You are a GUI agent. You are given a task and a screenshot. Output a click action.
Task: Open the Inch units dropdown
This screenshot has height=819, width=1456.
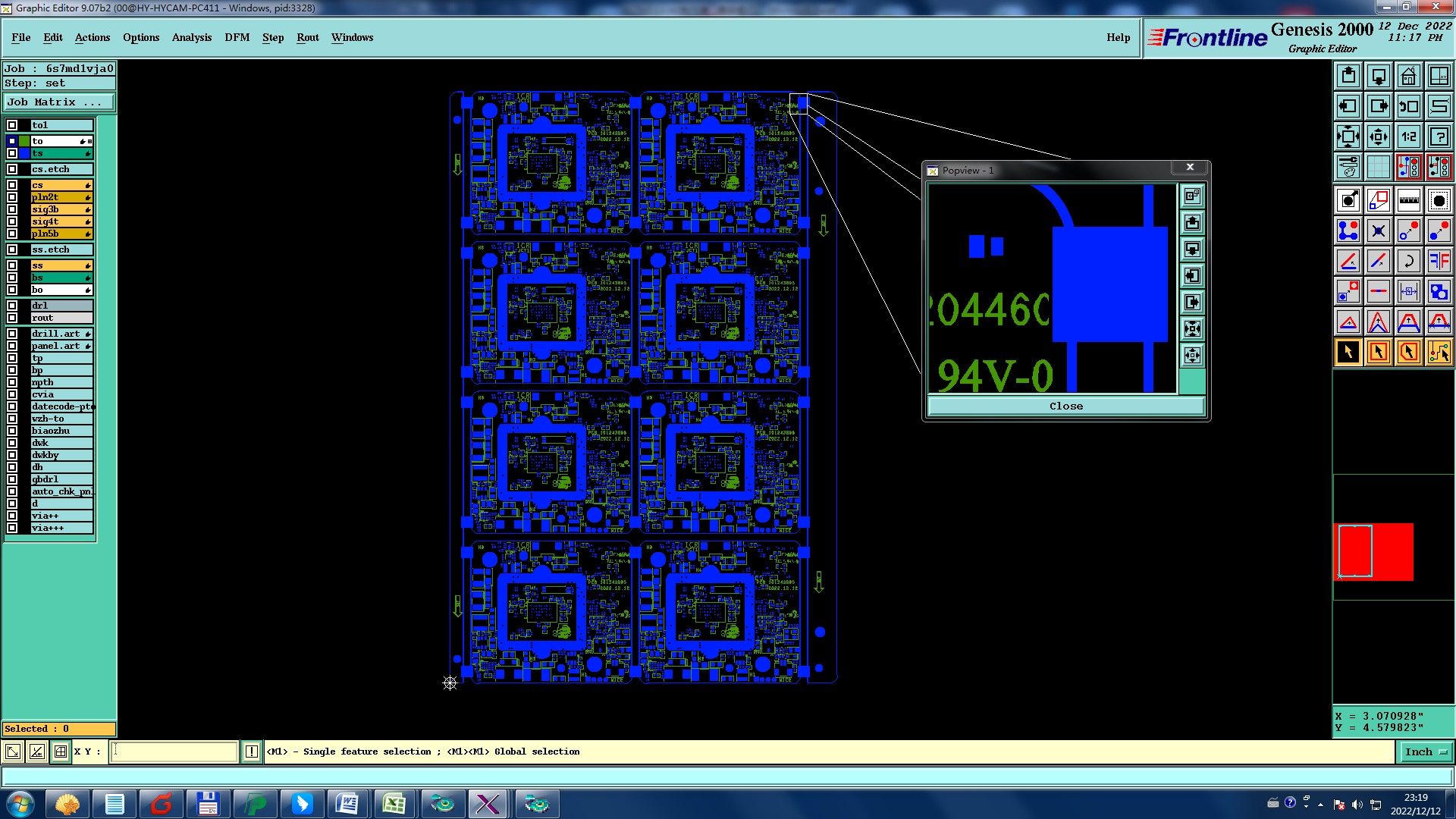[x=1425, y=752]
